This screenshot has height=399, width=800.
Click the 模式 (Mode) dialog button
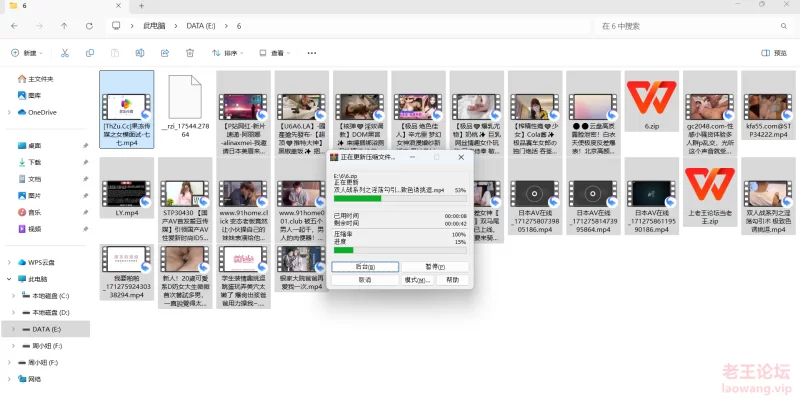pos(418,280)
